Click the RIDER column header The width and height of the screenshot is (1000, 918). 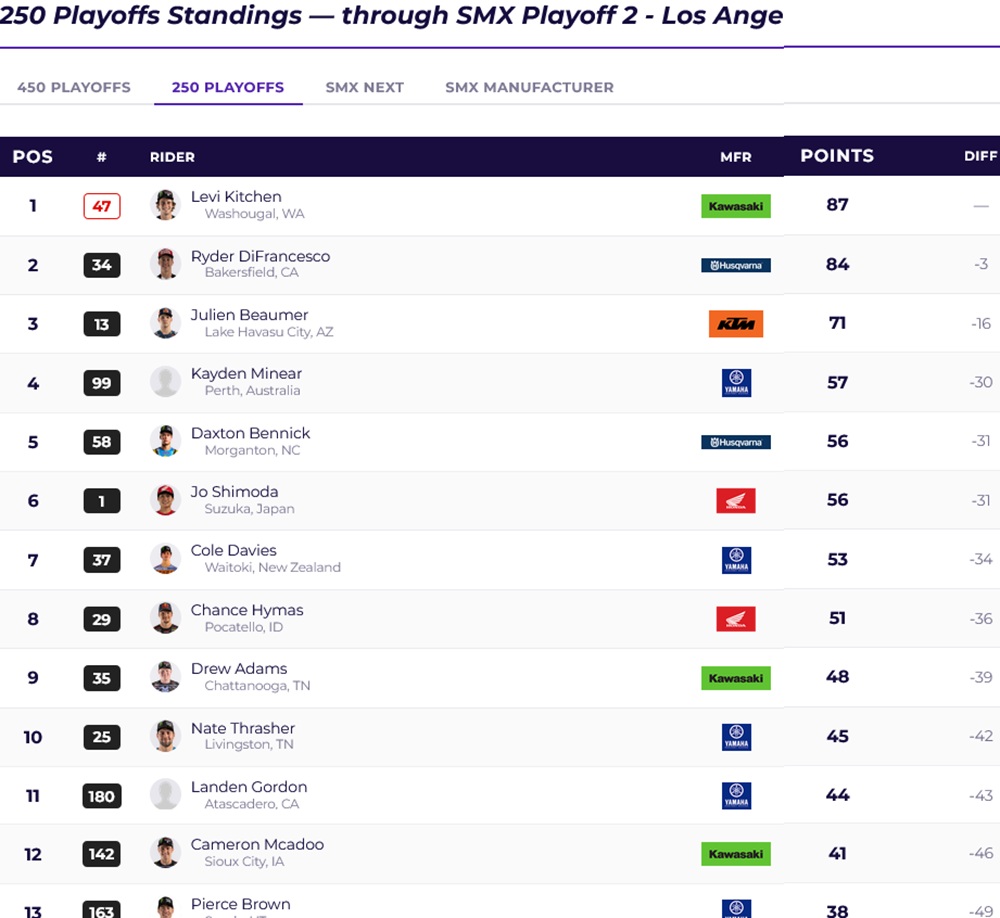click(172, 157)
